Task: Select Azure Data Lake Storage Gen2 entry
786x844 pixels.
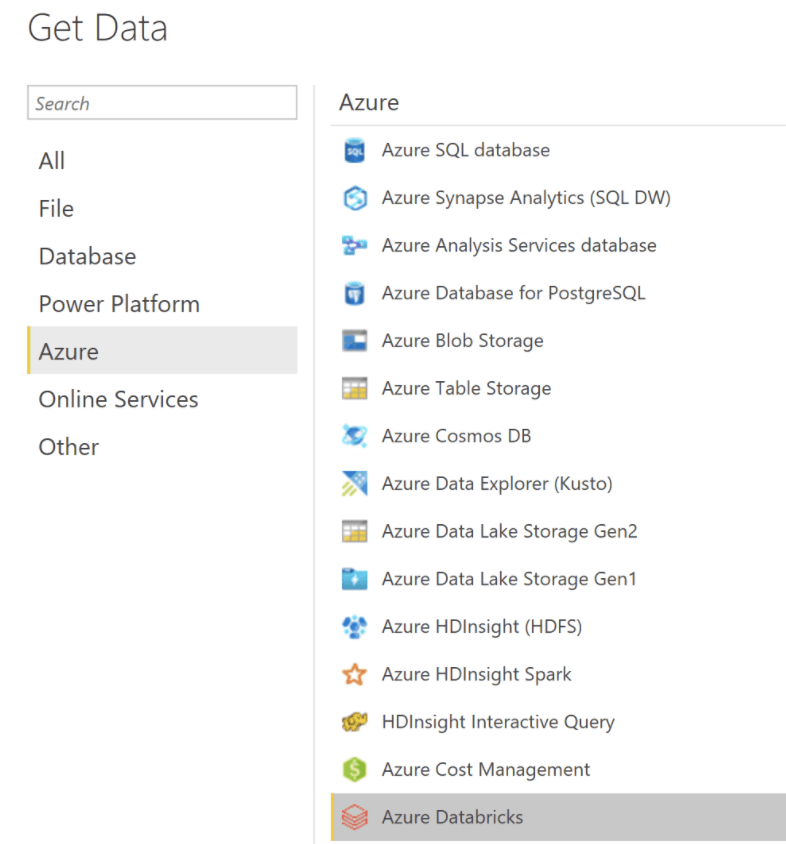Action: (x=509, y=532)
